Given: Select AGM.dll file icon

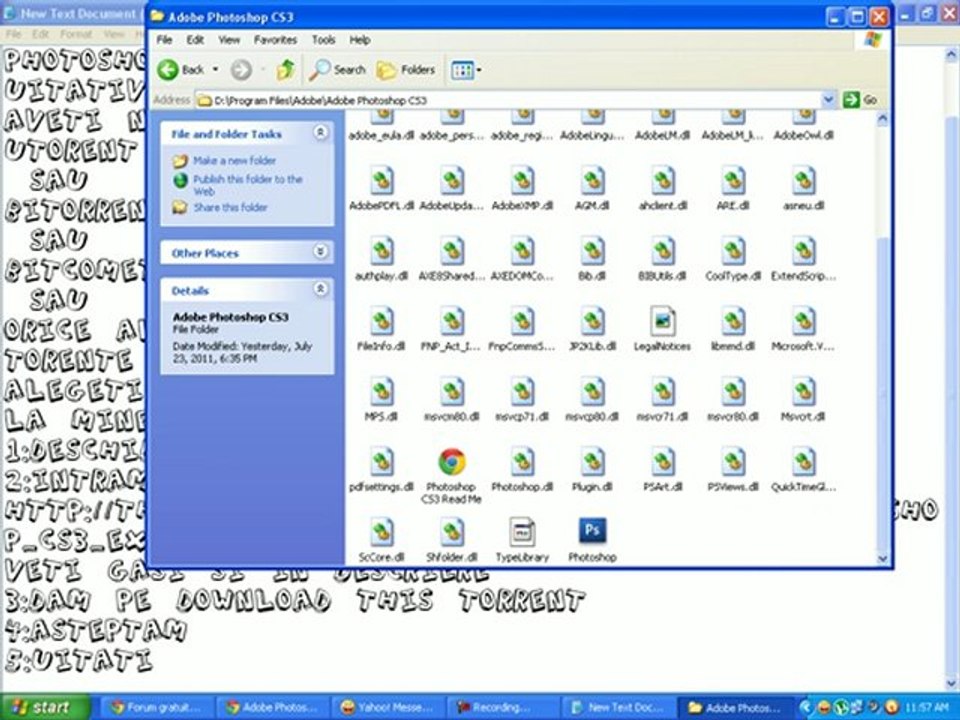Looking at the screenshot, I should pyautogui.click(x=592, y=181).
